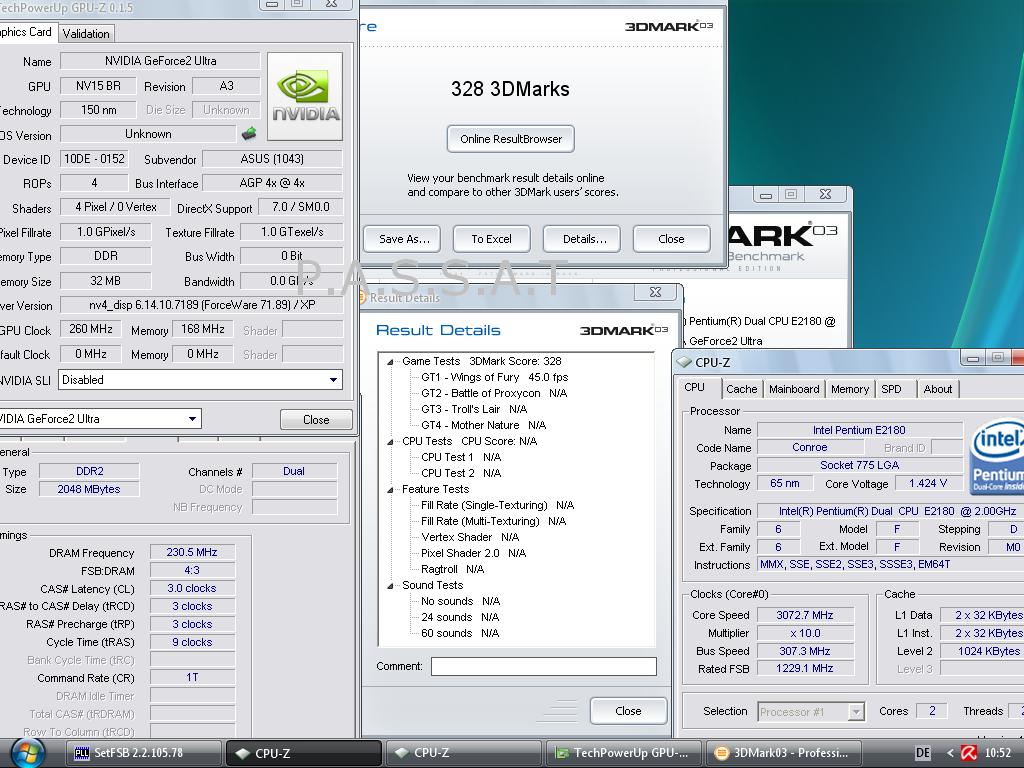The width and height of the screenshot is (1024, 768).
Task: Select CPU Test 1 row
Action: point(461,458)
